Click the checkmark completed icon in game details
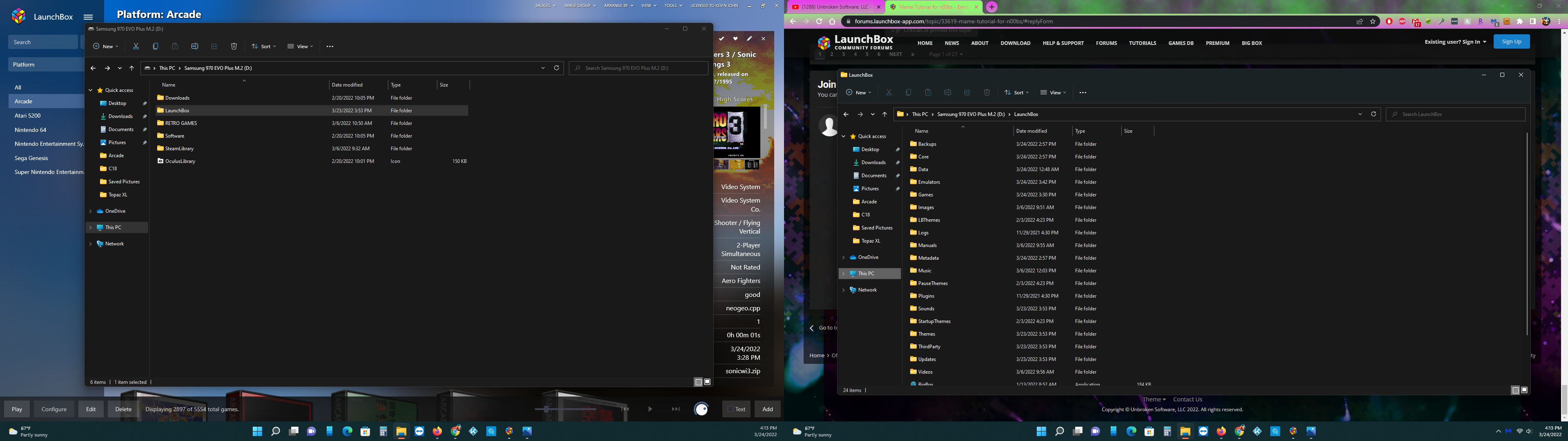 (721, 38)
